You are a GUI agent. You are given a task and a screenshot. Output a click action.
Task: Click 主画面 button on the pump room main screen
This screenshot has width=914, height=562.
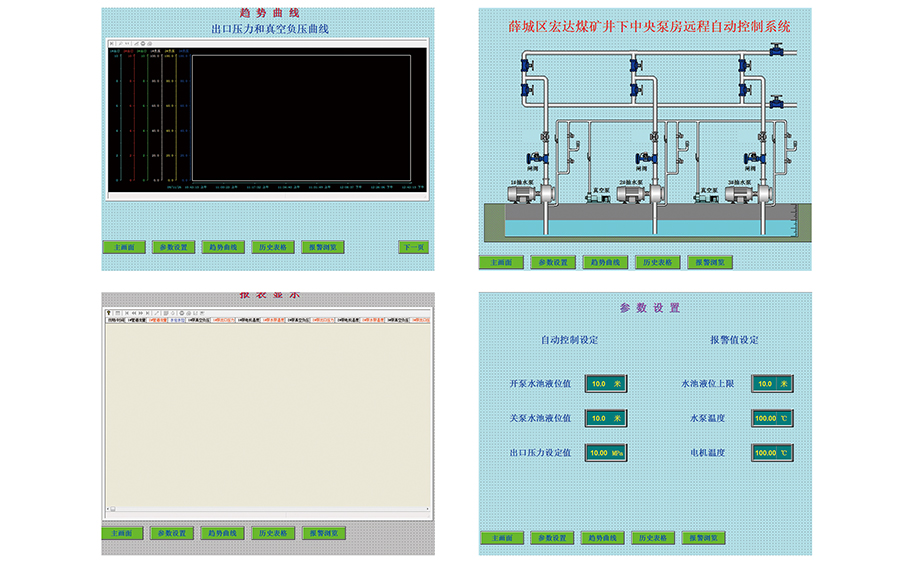(501, 262)
